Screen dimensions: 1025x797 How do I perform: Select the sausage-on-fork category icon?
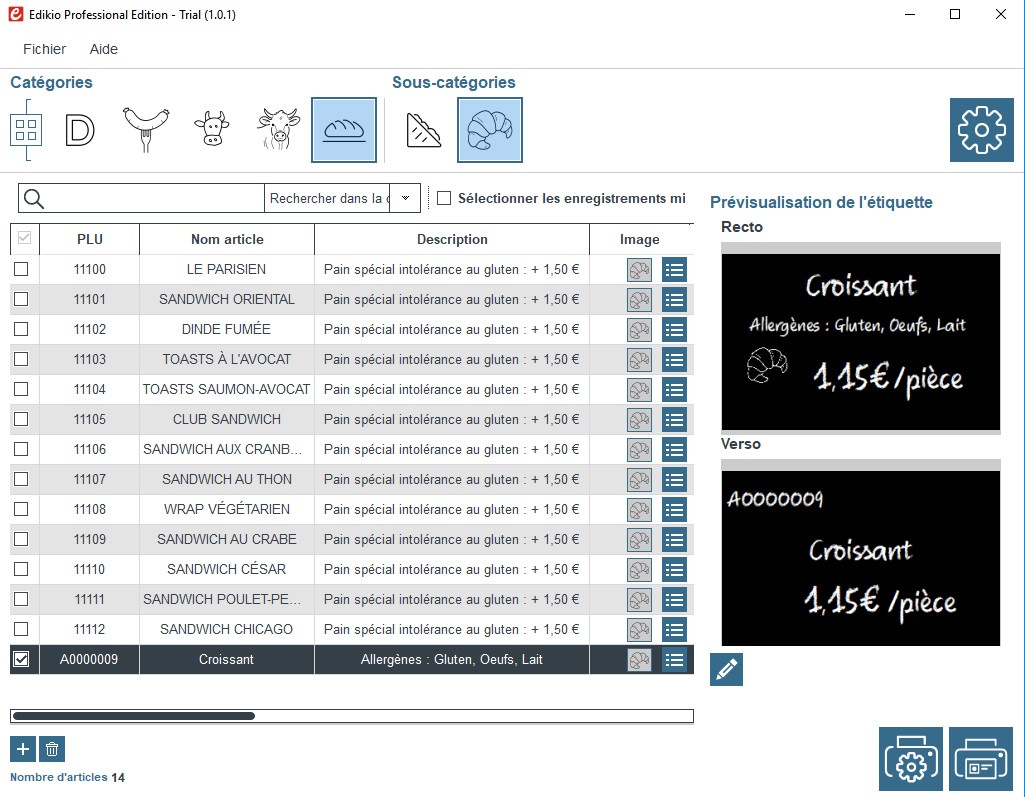tap(146, 130)
